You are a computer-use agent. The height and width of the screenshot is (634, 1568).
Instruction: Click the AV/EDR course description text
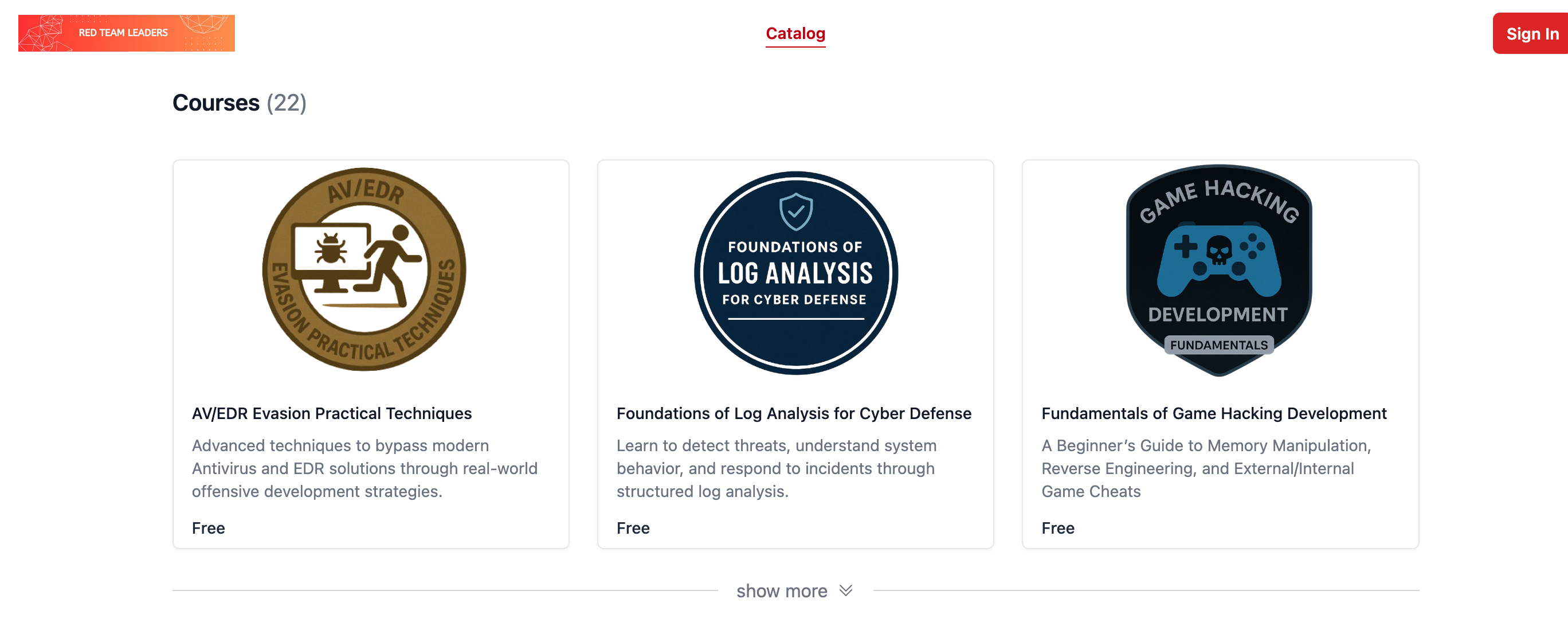[x=364, y=468]
